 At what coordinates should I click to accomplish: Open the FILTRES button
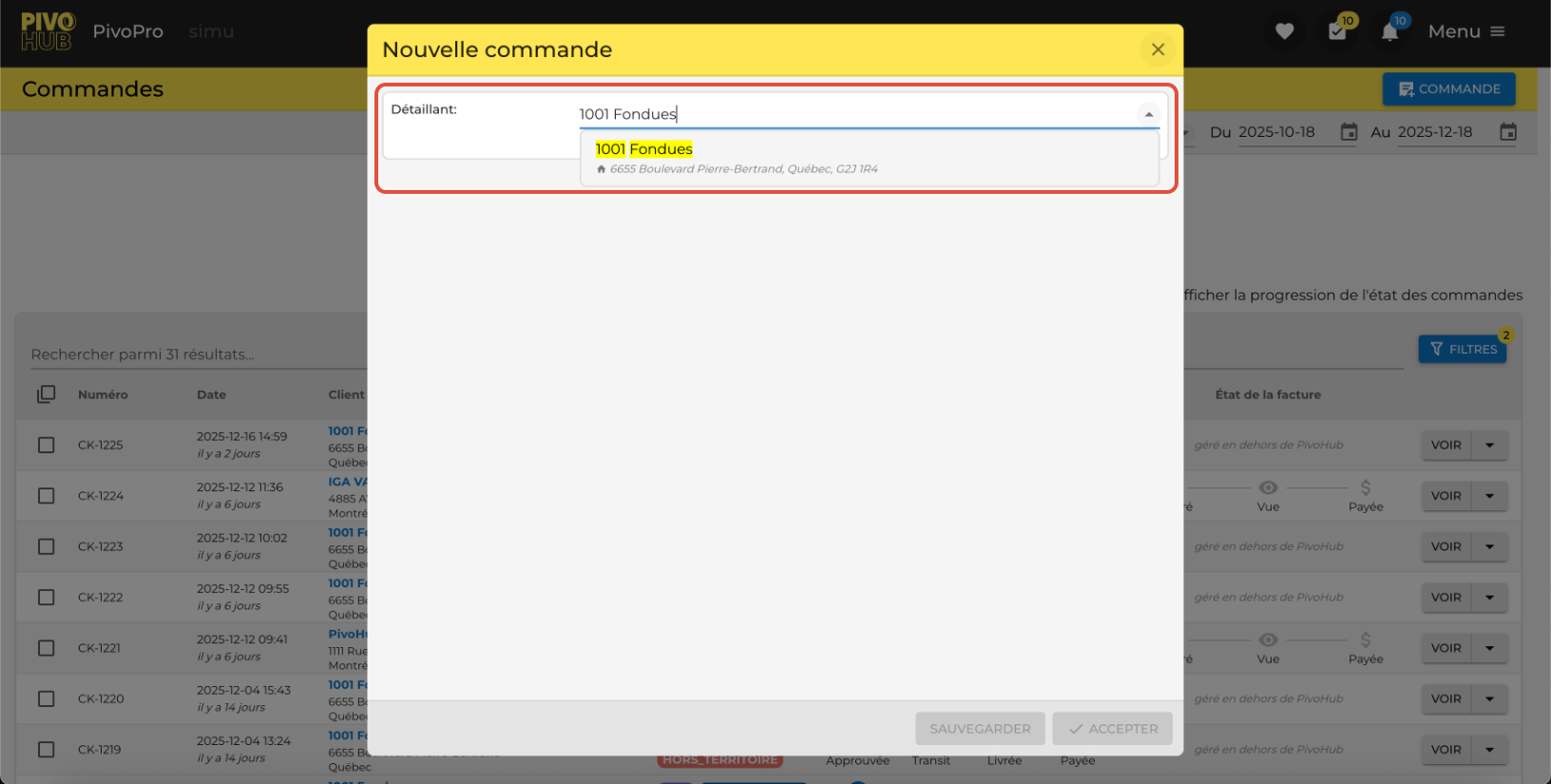pos(1463,349)
